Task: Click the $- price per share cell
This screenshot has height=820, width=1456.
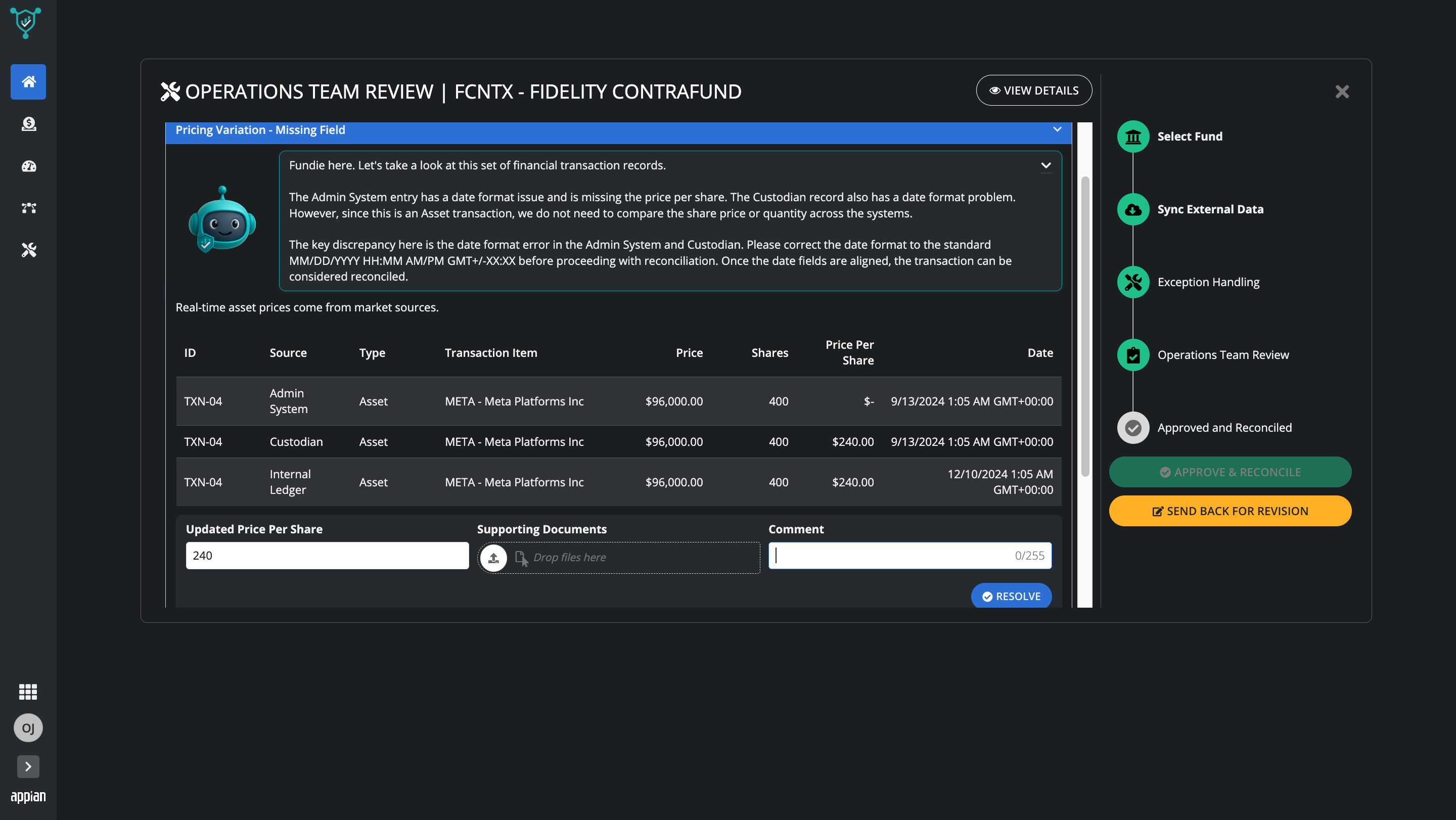Action: pyautogui.click(x=869, y=401)
